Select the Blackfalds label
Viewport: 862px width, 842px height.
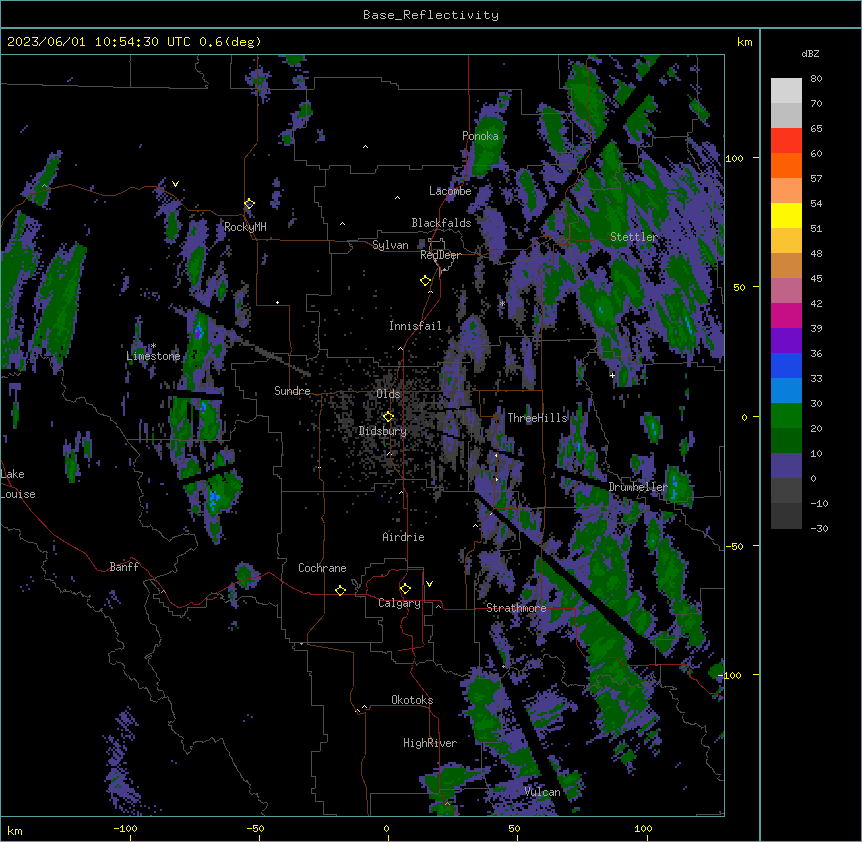[x=441, y=223]
